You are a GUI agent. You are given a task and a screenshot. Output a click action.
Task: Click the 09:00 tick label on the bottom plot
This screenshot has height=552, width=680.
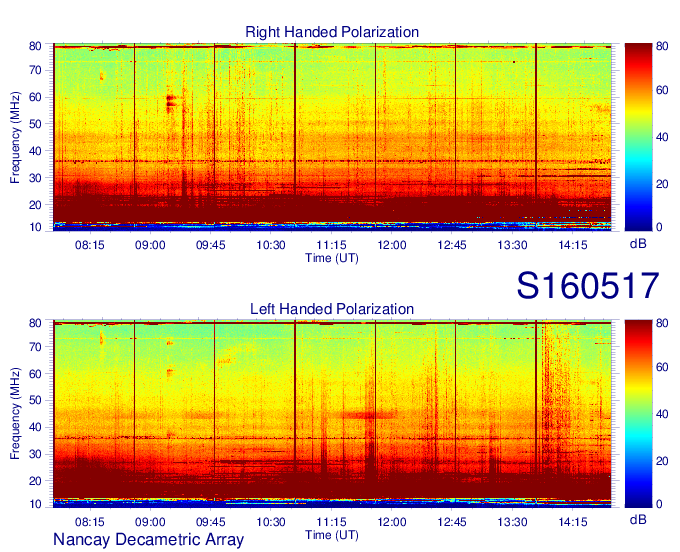pos(150,522)
